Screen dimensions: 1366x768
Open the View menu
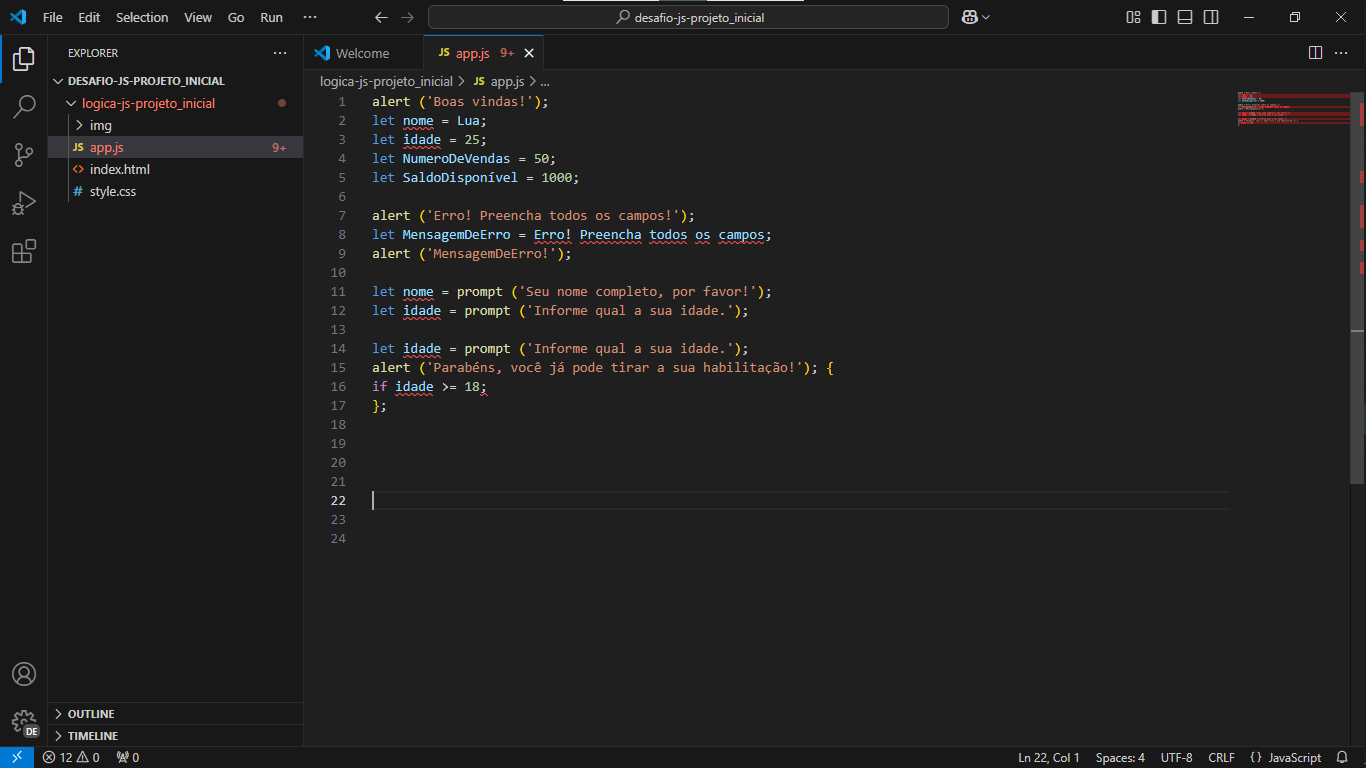198,17
